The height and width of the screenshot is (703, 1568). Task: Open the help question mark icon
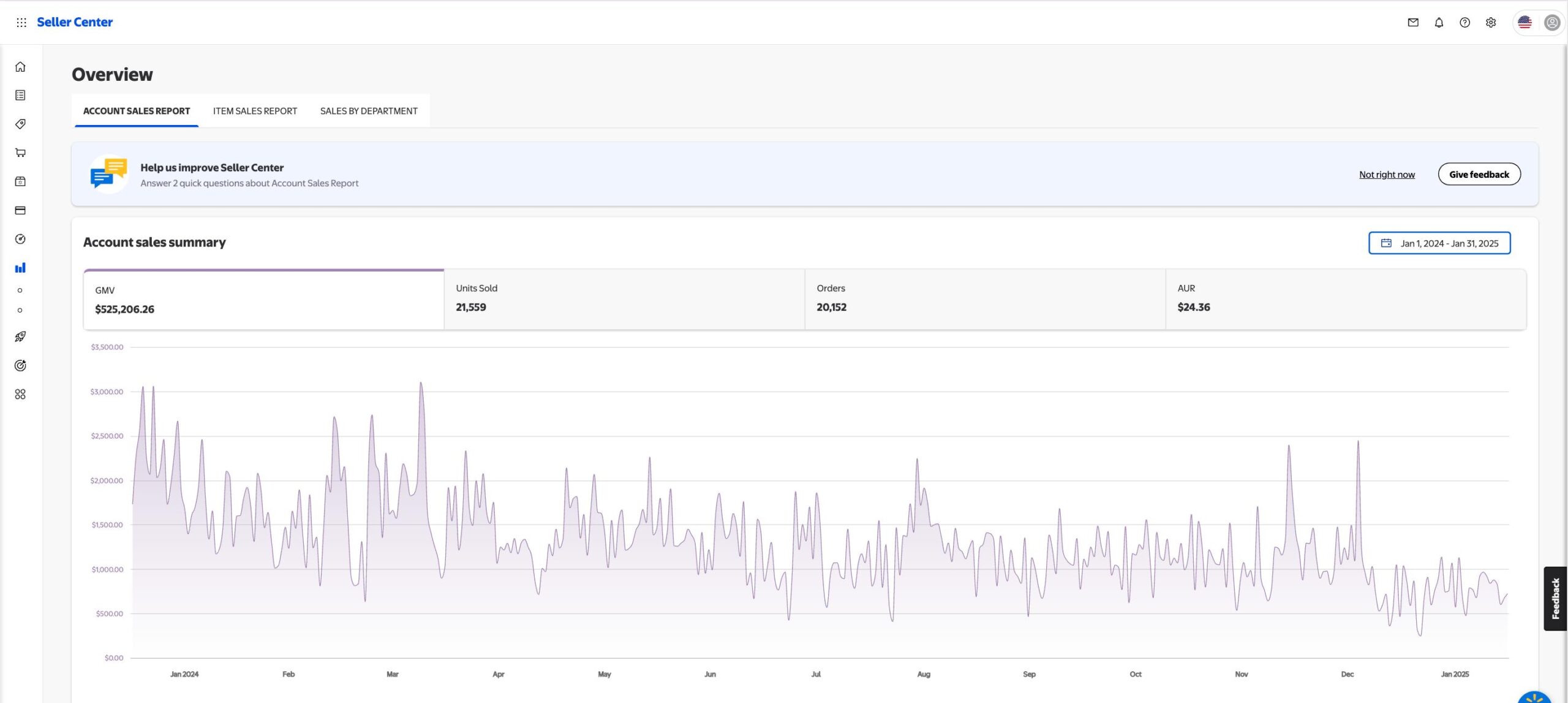[x=1464, y=23]
